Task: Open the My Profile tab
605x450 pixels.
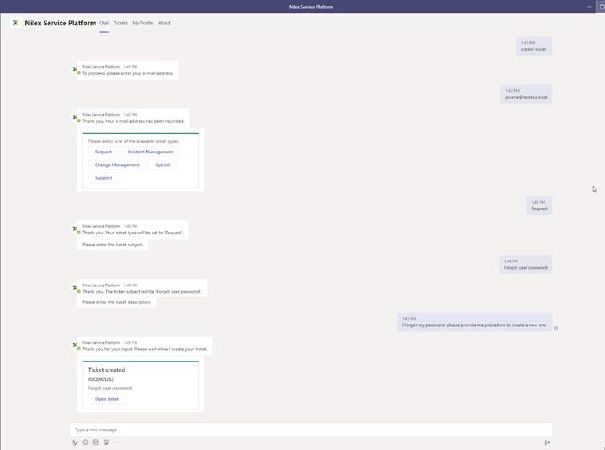Action: click(x=143, y=22)
